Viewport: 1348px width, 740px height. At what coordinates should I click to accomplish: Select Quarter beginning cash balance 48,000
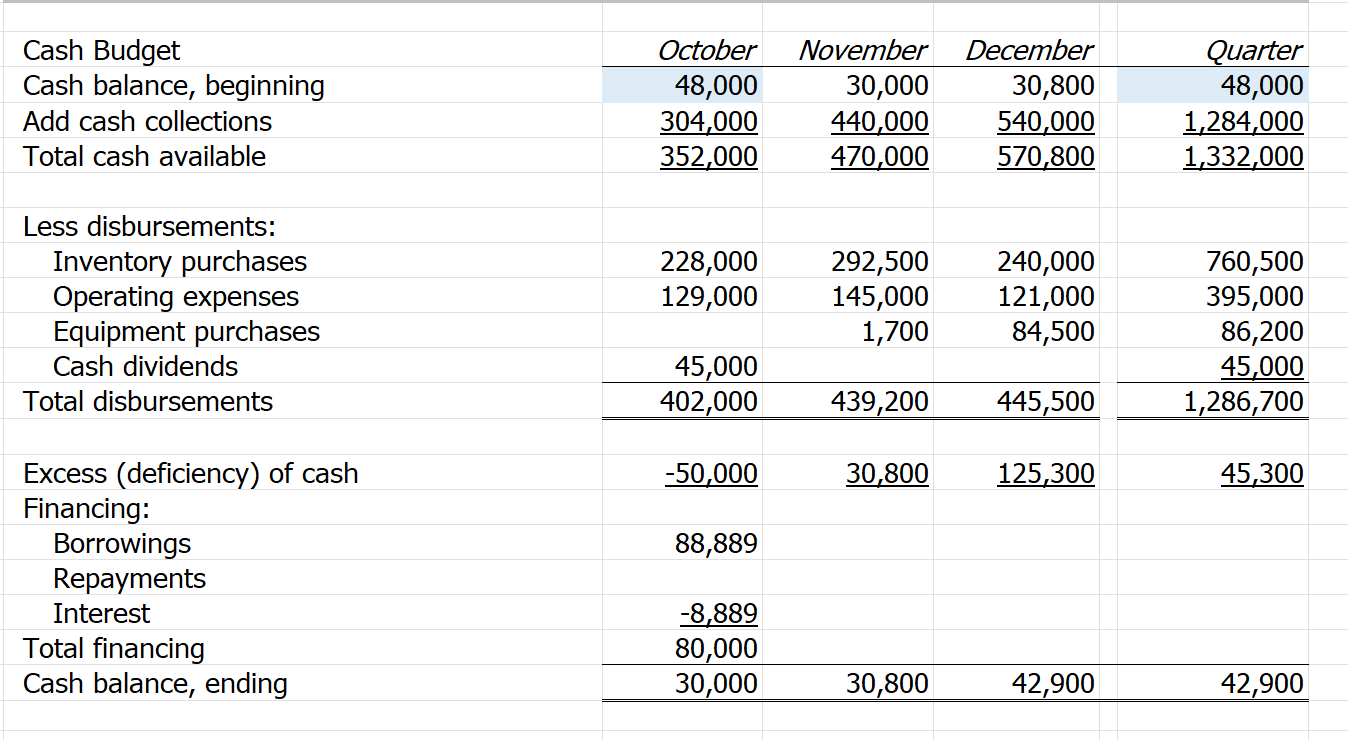pyautogui.click(x=1261, y=85)
